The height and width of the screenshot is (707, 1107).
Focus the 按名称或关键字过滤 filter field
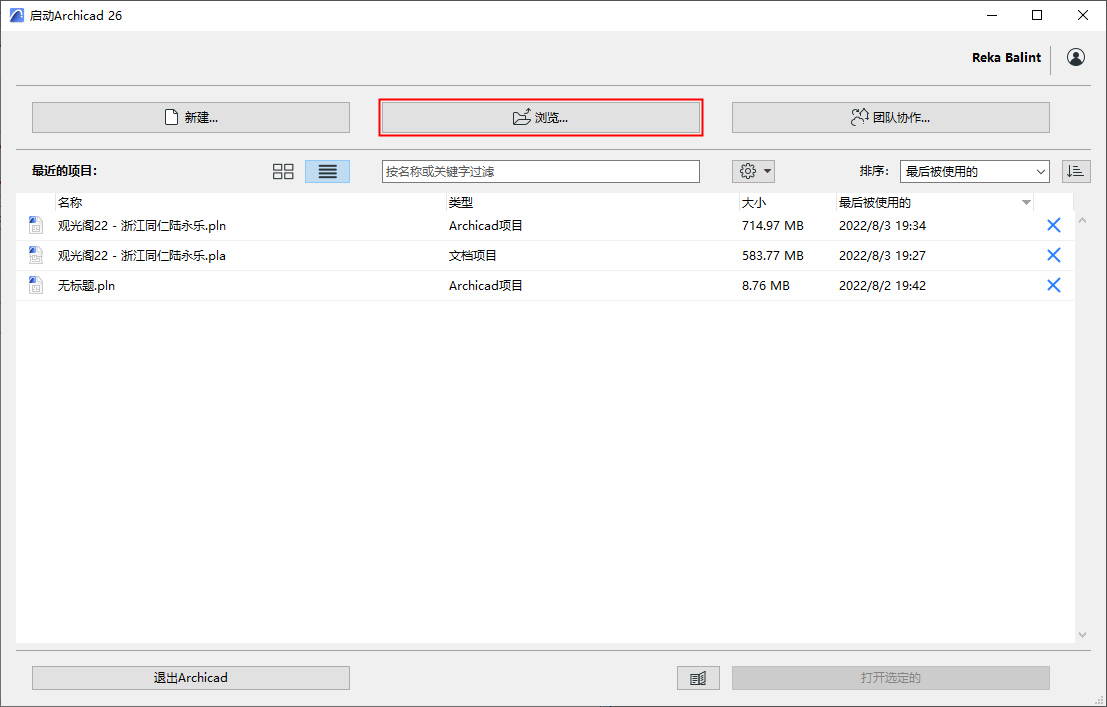pyautogui.click(x=541, y=172)
